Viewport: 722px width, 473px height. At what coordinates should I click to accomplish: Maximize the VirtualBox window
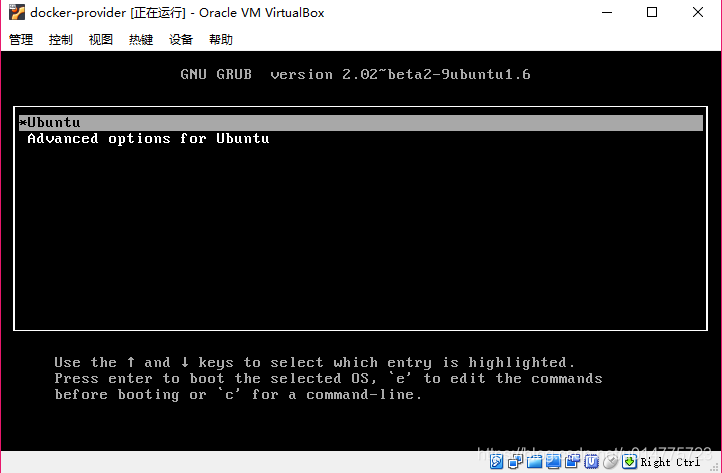point(652,12)
